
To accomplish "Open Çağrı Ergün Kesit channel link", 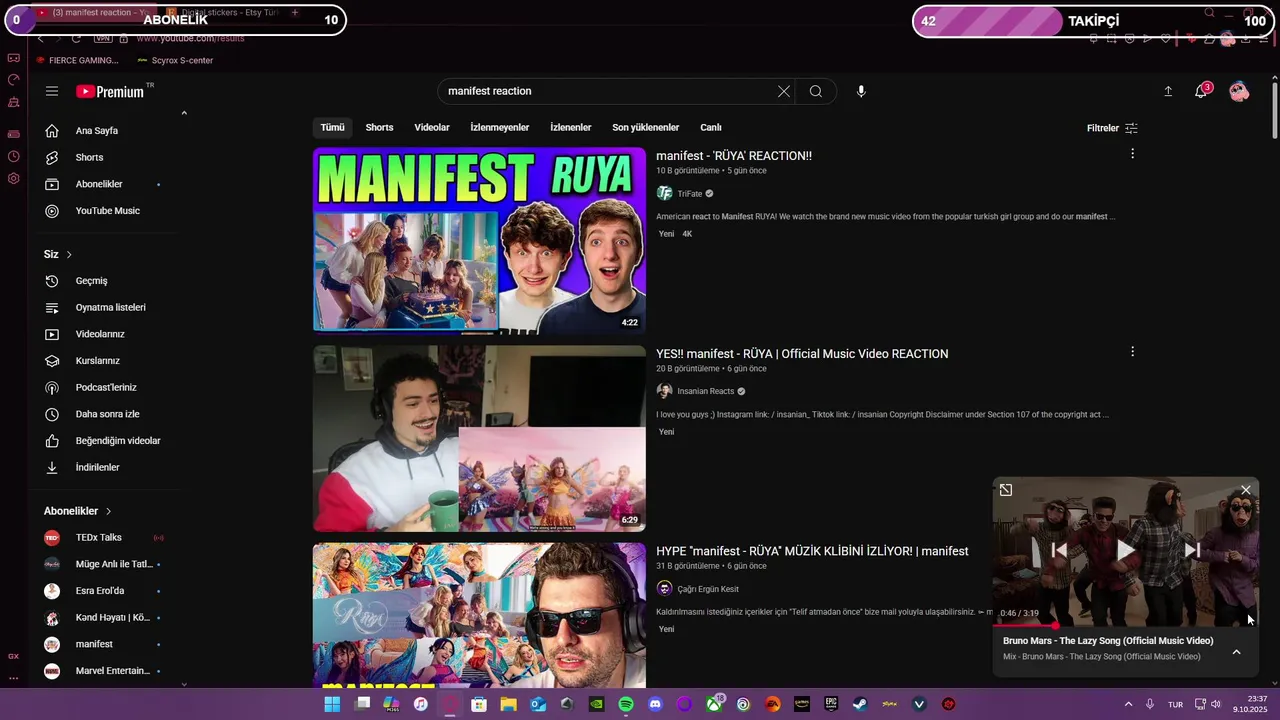I will click(708, 589).
